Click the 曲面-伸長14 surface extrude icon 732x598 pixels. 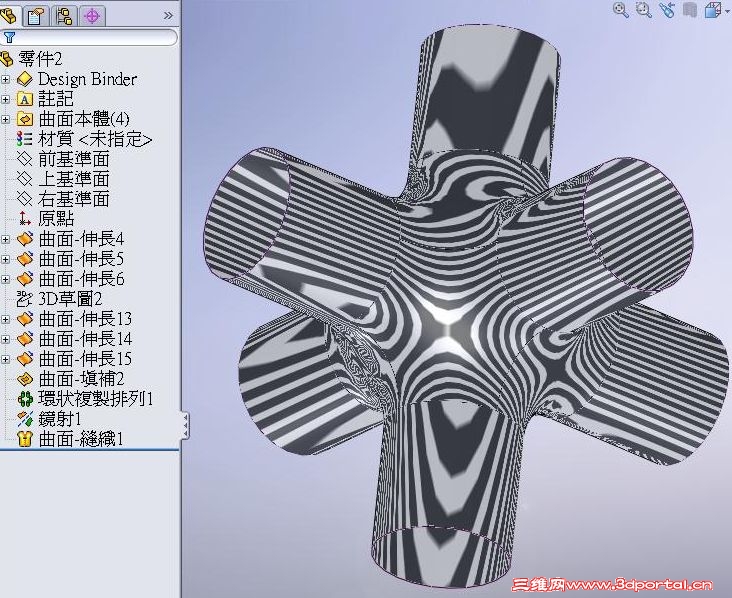click(x=25, y=339)
